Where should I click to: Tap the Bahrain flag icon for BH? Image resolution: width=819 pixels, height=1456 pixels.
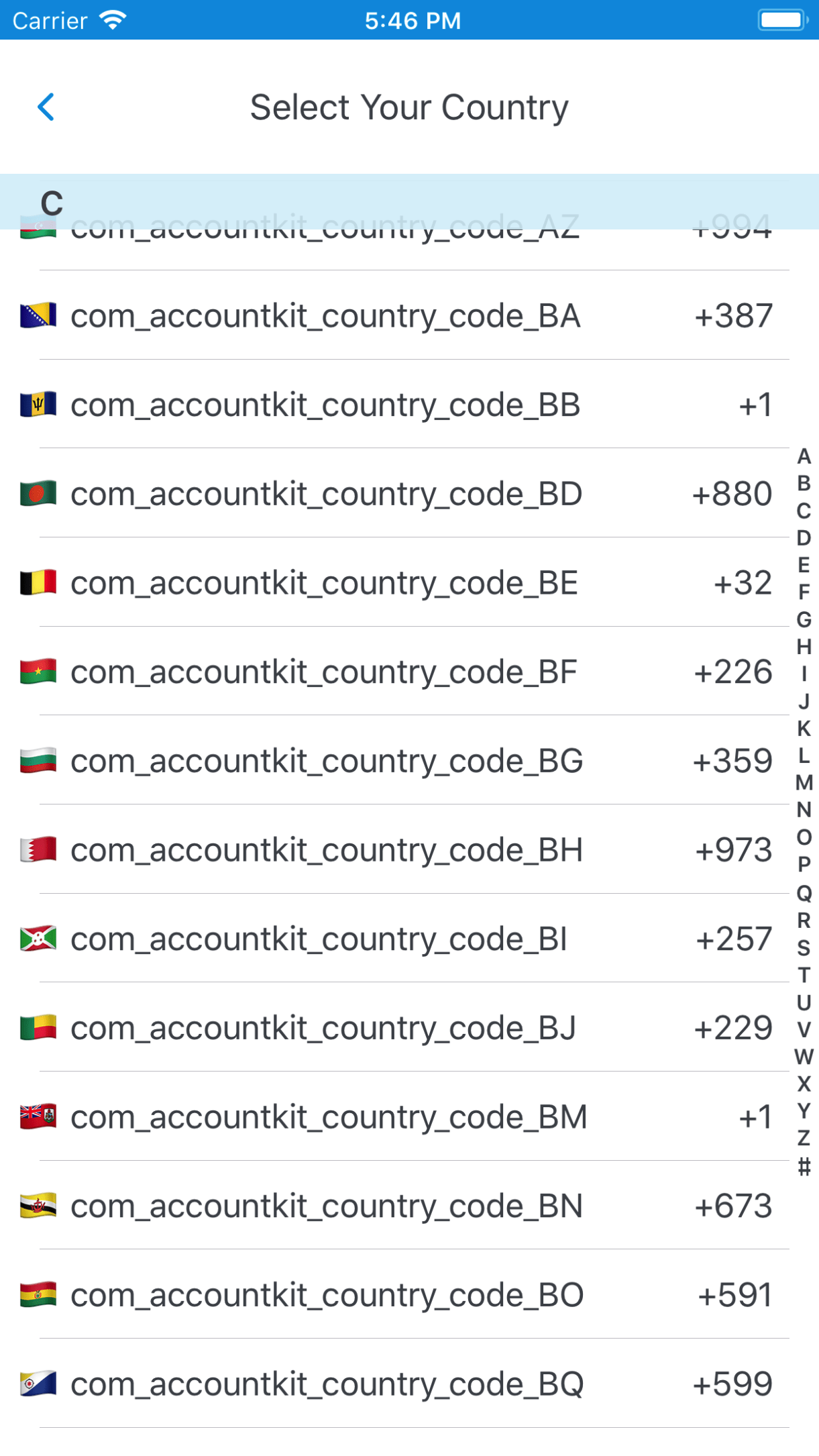38,850
